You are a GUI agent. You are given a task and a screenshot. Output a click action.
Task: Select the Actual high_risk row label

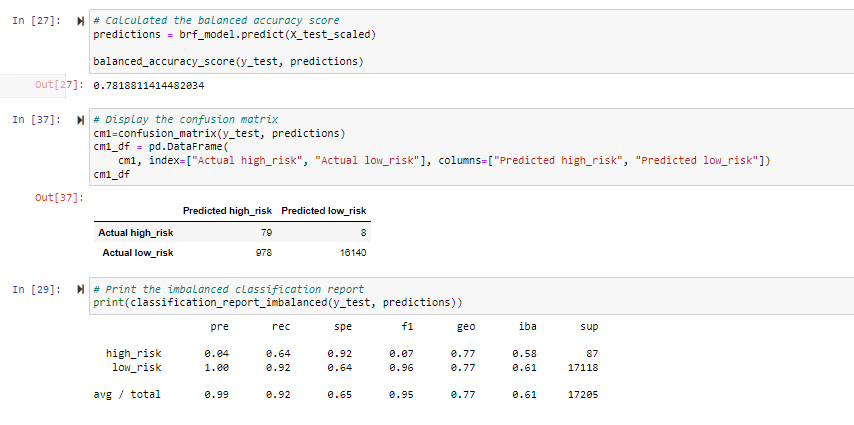point(136,233)
